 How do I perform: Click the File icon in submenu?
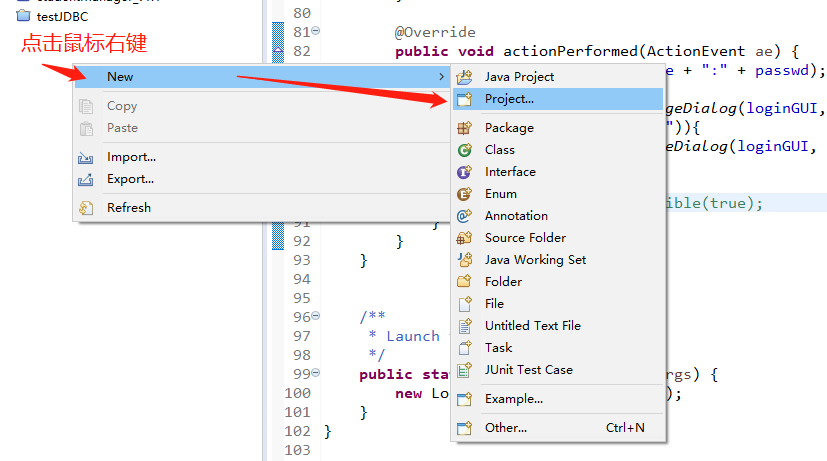[465, 304]
